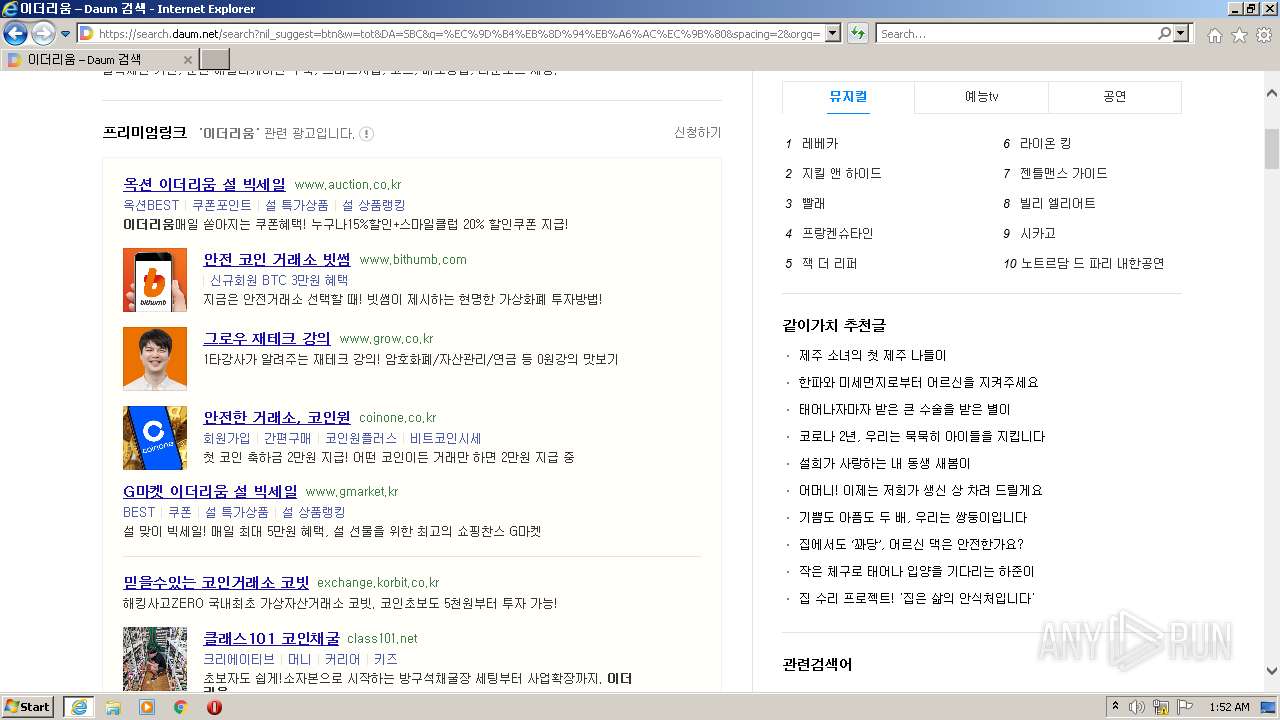
Task: Click the 신청하기 link
Action: pos(697,133)
